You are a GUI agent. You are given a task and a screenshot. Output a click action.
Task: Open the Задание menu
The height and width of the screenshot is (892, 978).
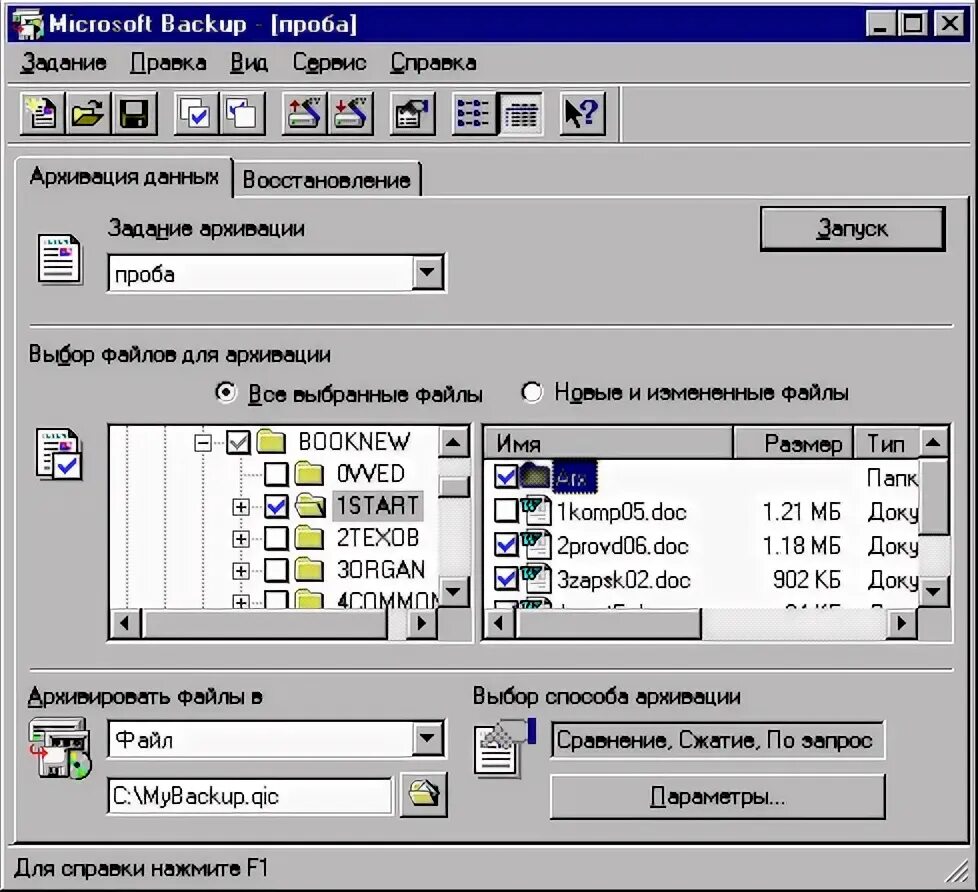click(x=64, y=63)
